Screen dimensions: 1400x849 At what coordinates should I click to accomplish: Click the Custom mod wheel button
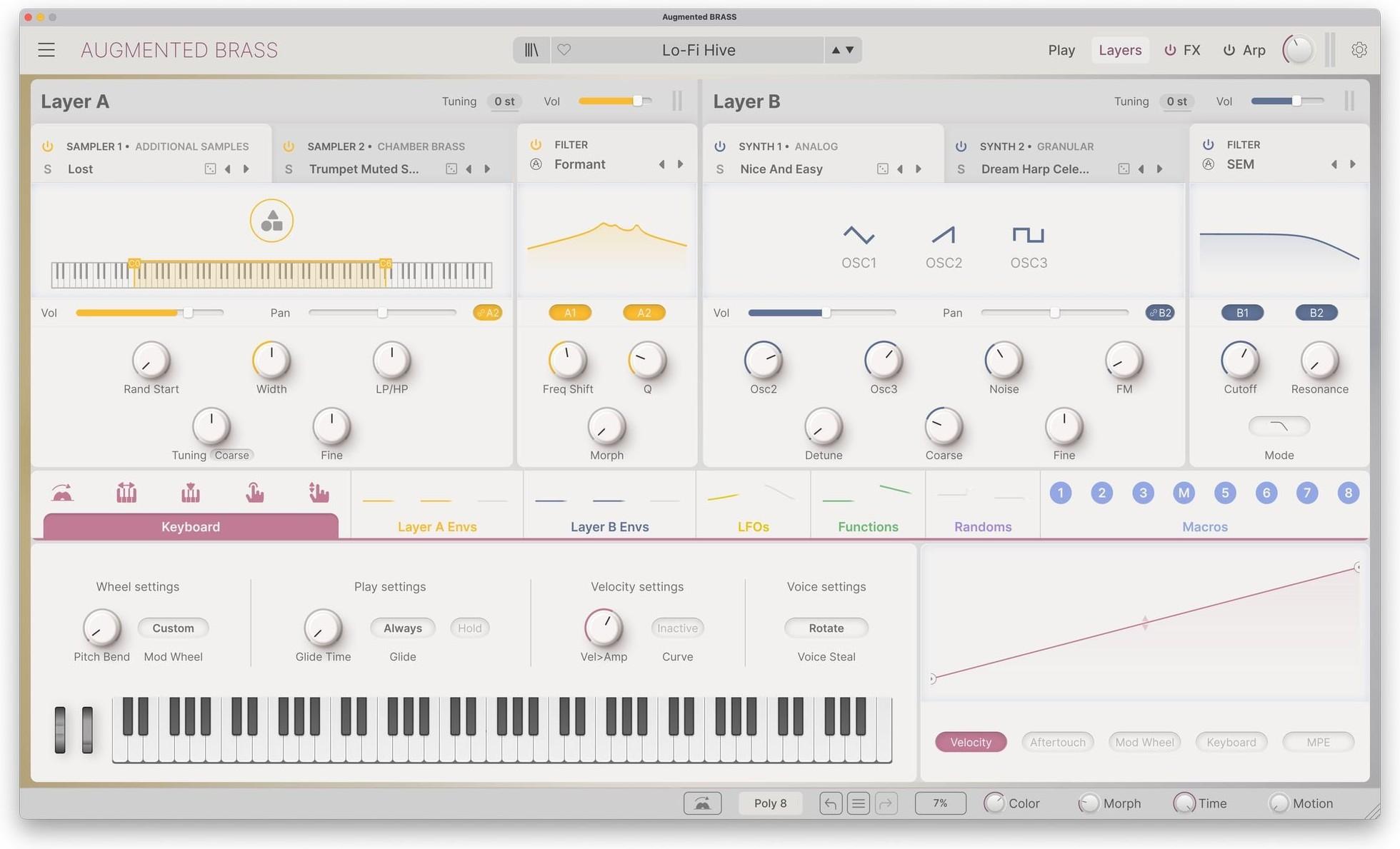(173, 628)
